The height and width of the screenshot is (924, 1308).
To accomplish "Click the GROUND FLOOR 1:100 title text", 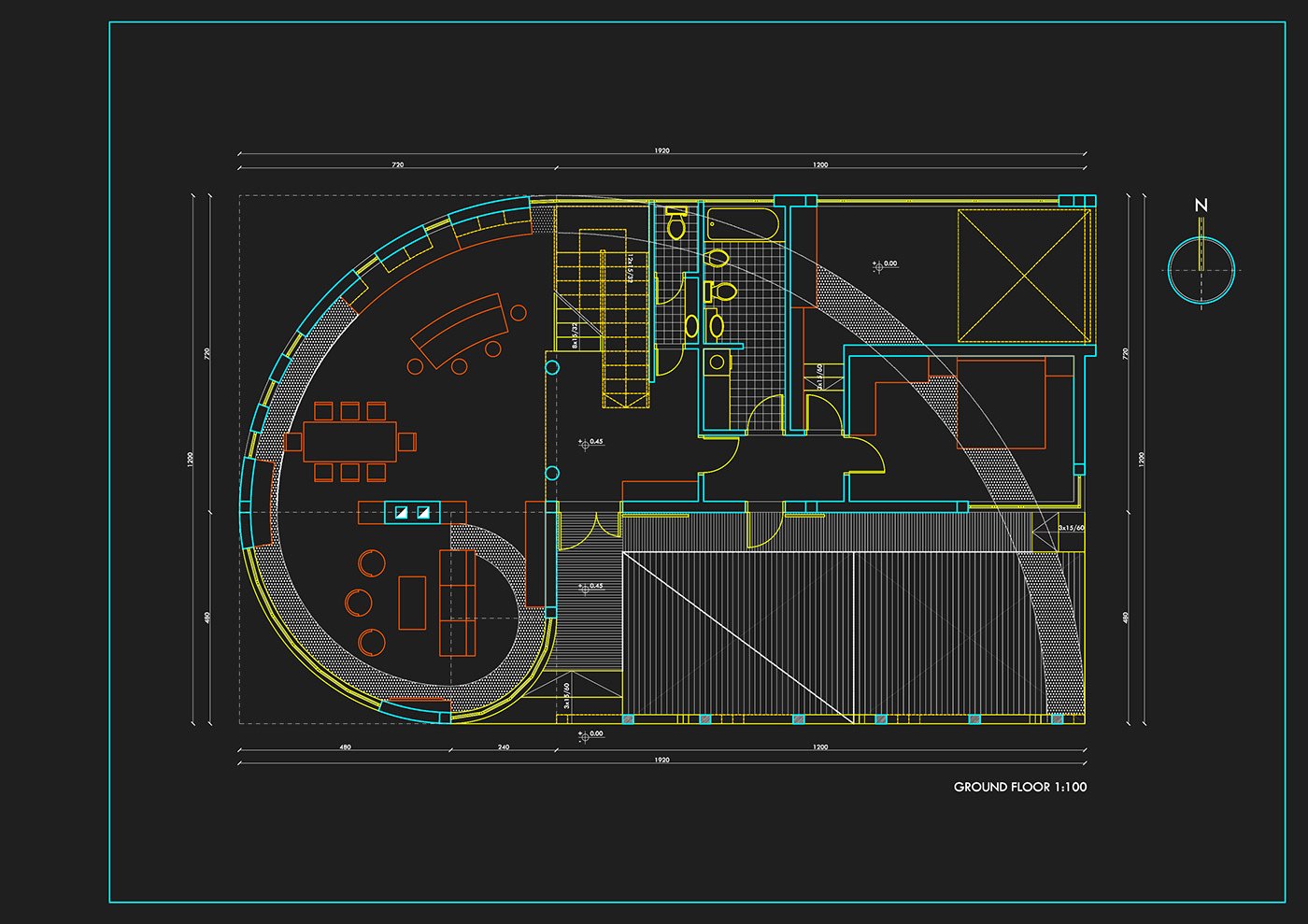I will click(1020, 787).
